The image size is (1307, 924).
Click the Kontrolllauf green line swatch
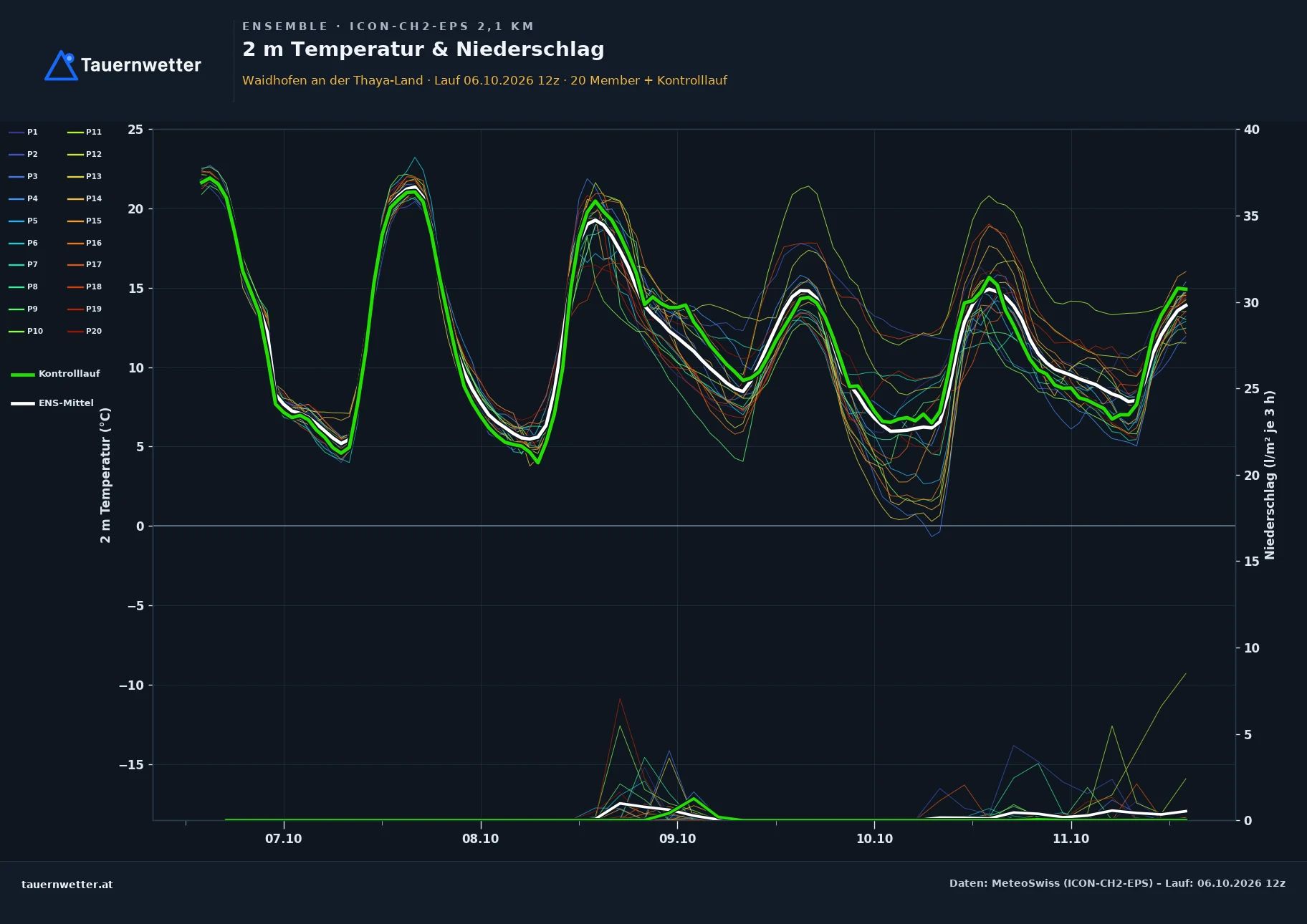click(x=23, y=375)
